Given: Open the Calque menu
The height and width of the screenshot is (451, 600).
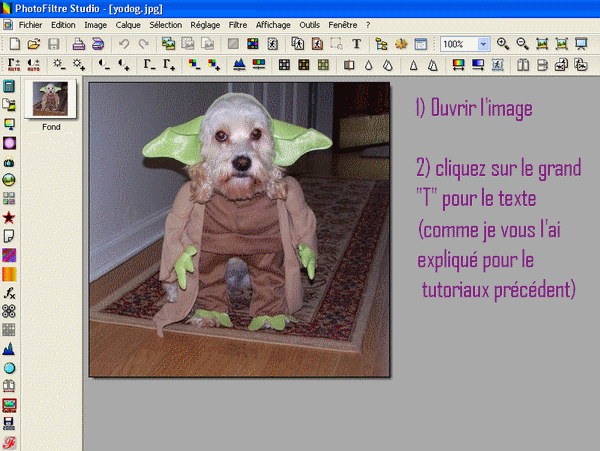Looking at the screenshot, I should point(128,25).
